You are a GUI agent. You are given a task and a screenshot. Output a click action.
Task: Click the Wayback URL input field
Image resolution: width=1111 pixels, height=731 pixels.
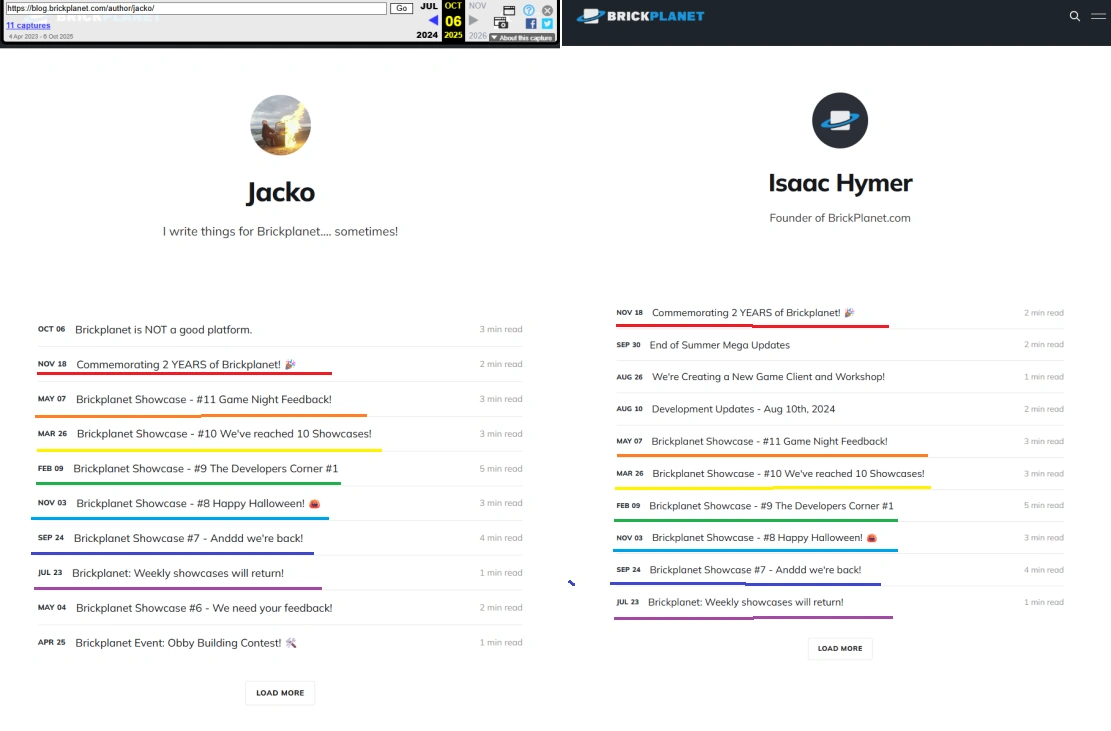[196, 8]
